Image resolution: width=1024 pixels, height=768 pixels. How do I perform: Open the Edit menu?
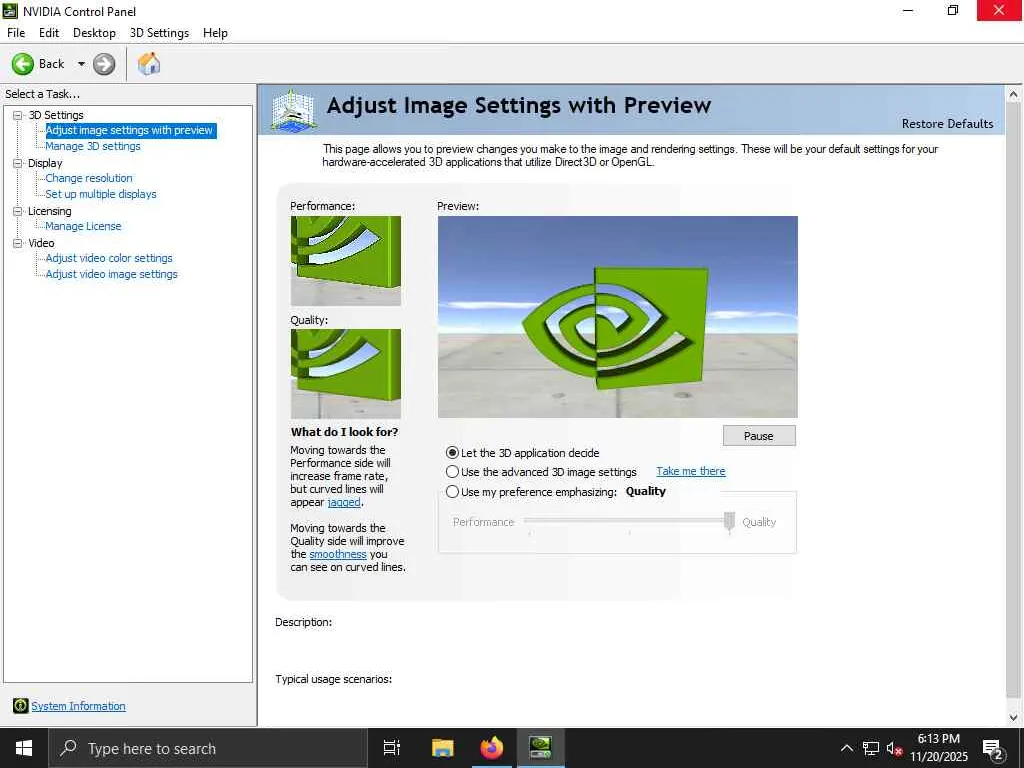tap(49, 33)
